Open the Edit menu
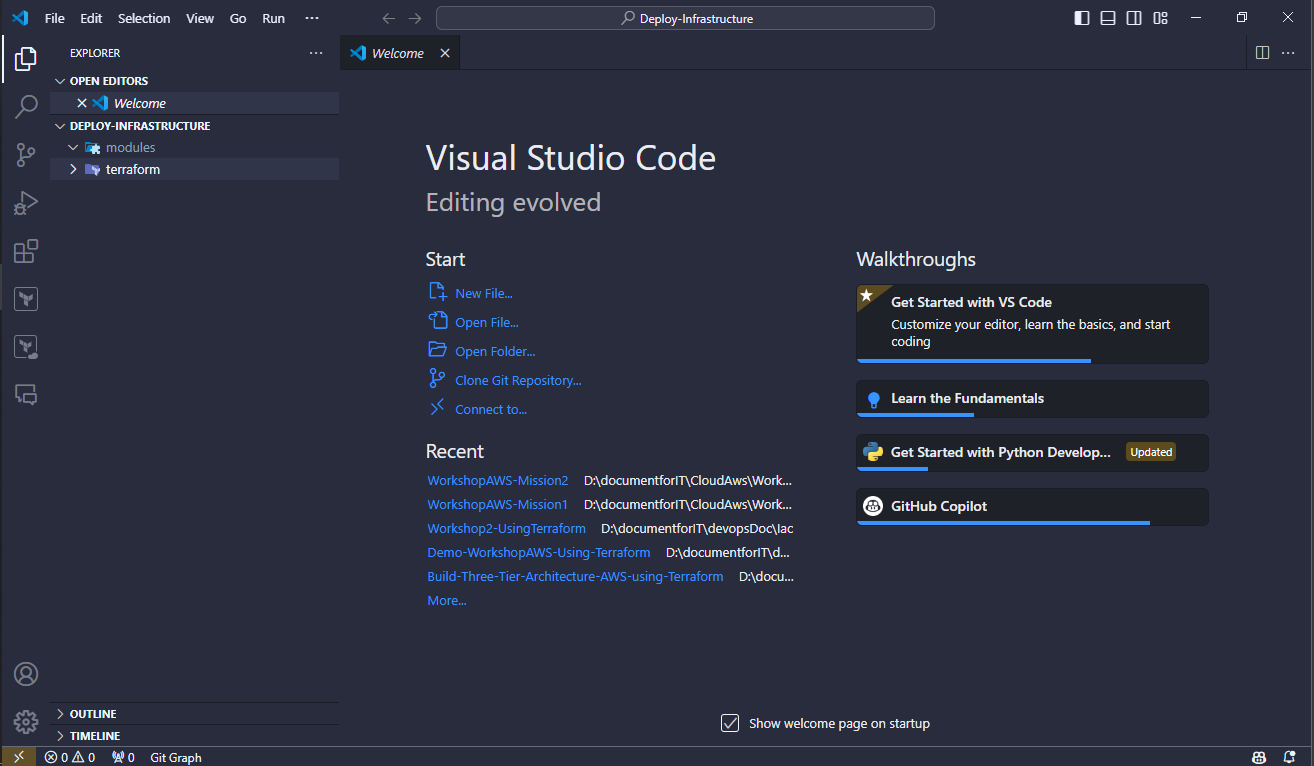The image size is (1314, 766). tap(91, 18)
